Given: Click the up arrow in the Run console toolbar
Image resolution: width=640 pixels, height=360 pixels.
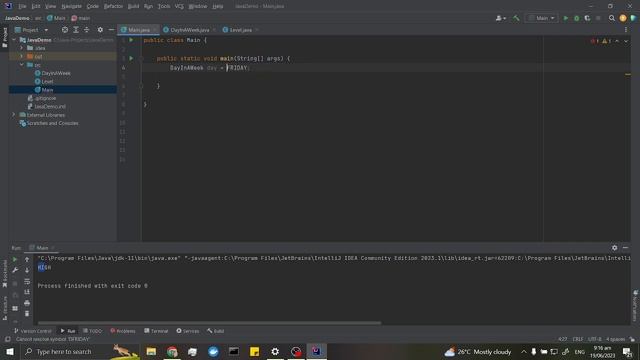Looking at the screenshot, I should (x=27, y=259).
